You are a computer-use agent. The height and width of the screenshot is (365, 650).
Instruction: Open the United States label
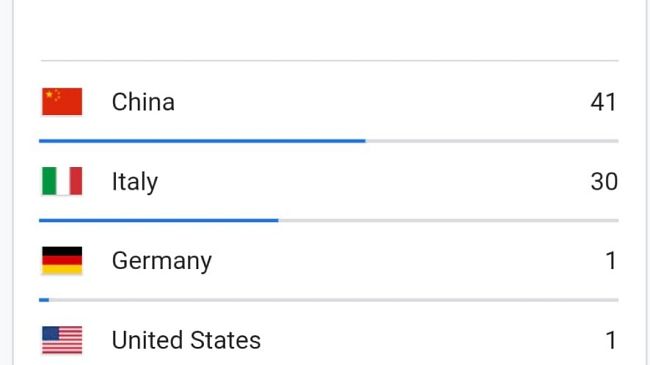click(186, 340)
